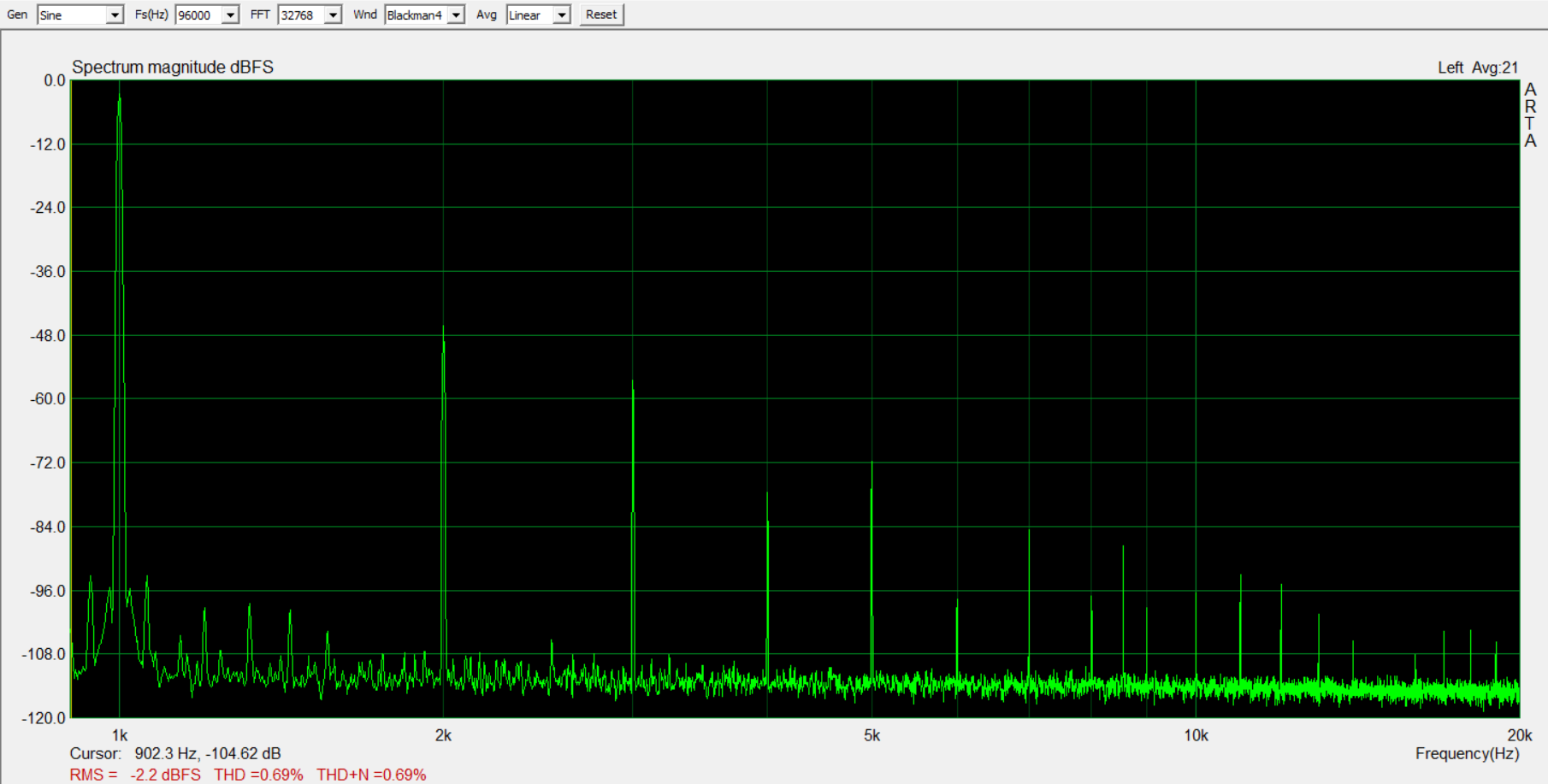This screenshot has height=784, width=1548.
Task: Click the '-48.0' dB axis label
Action: point(48,336)
